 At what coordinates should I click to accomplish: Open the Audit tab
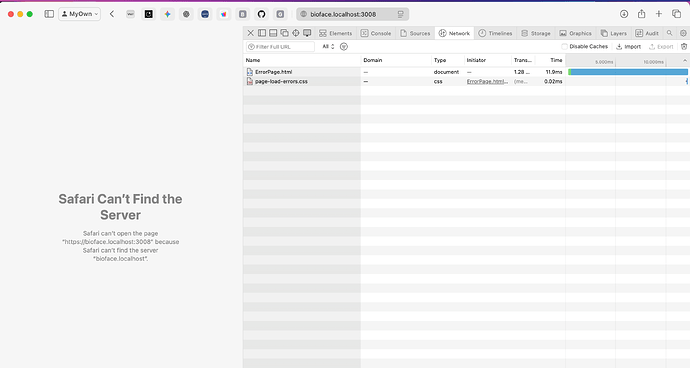pos(647,33)
